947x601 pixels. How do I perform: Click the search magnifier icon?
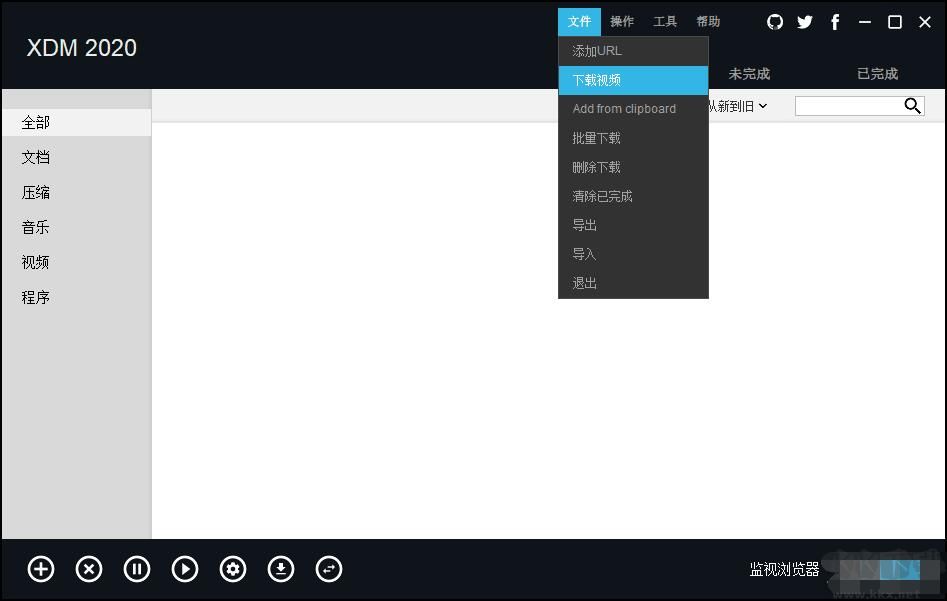click(911, 105)
